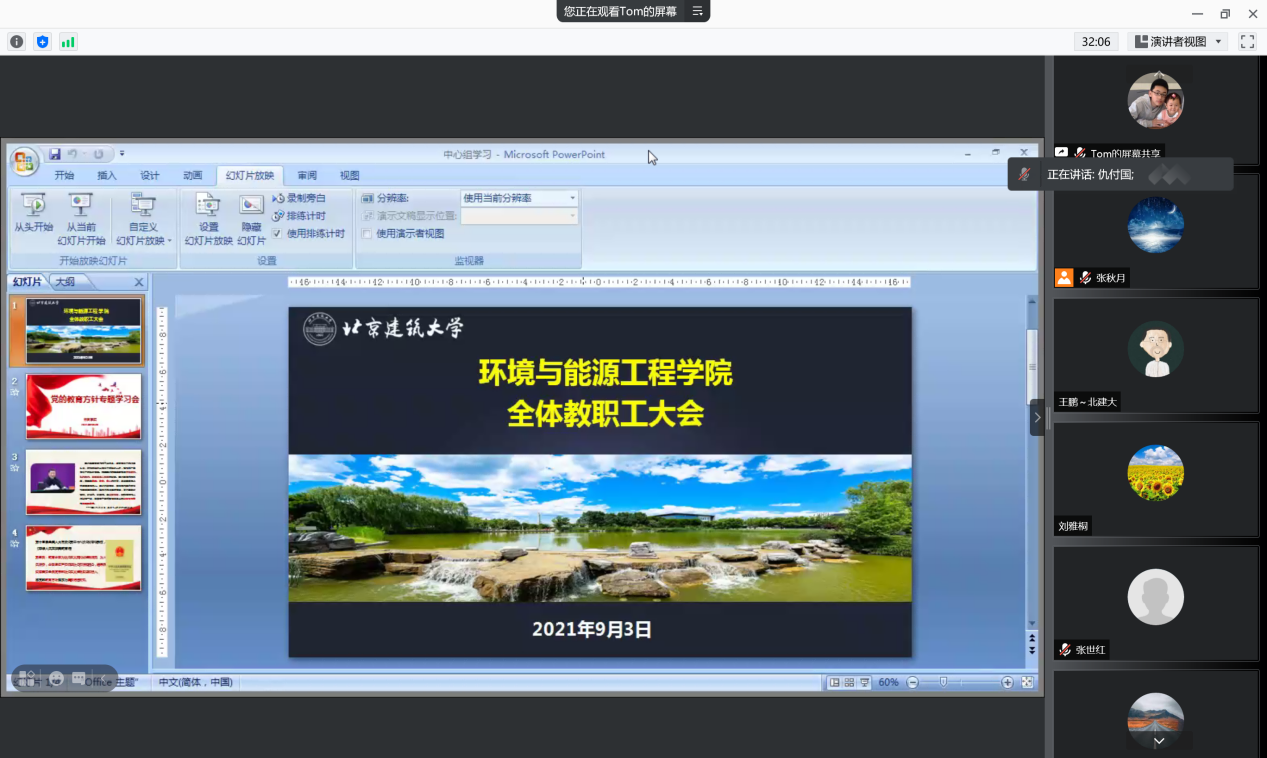The width and height of the screenshot is (1267, 758).
Task: Enable the 使用演示者视图 checkbox
Action: [367, 234]
